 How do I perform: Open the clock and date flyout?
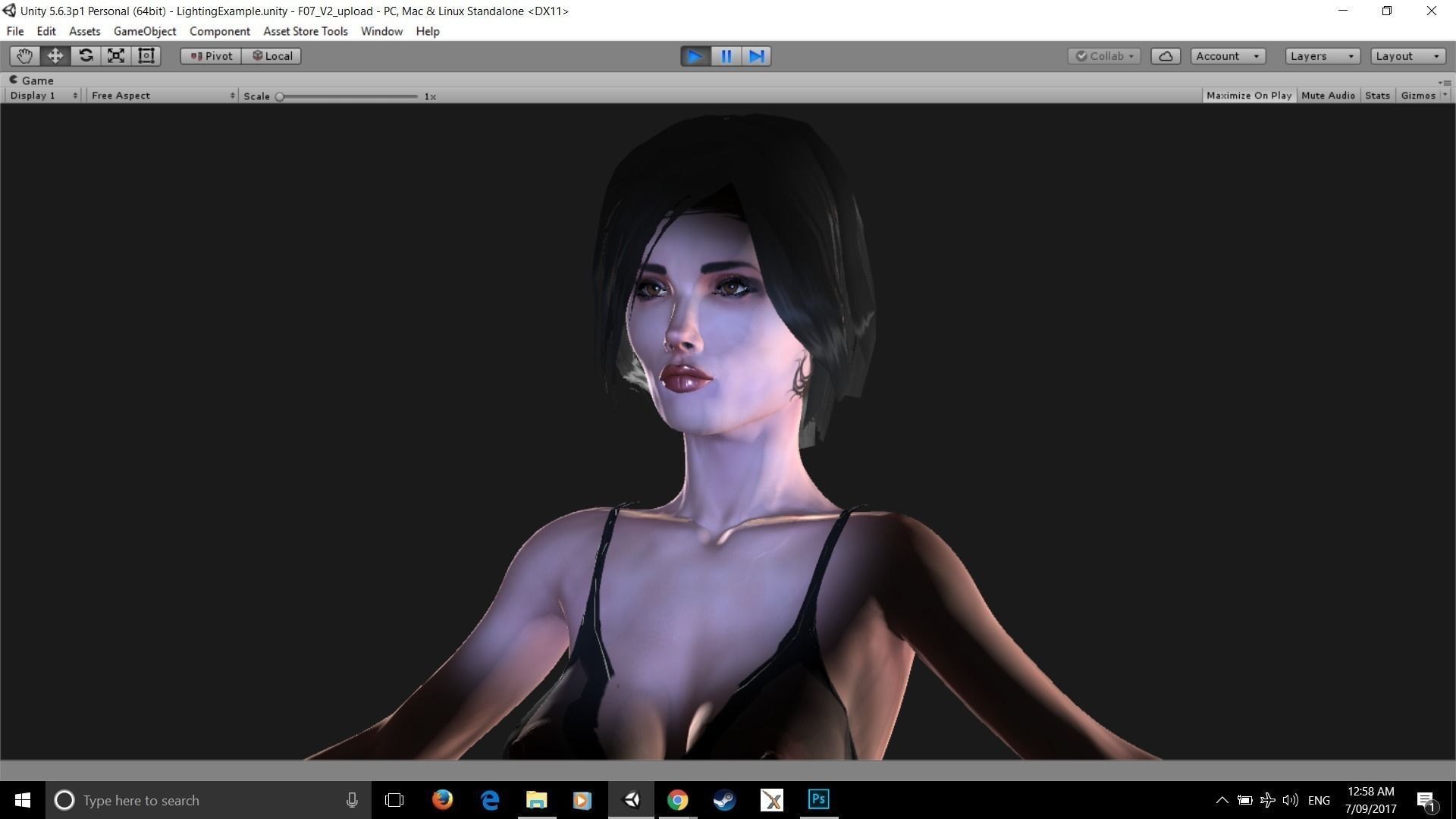1370,800
